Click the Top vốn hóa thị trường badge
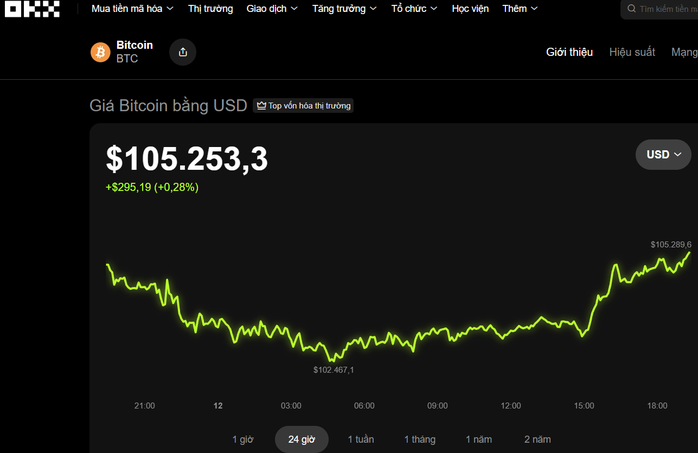This screenshot has width=698, height=453. [303, 105]
